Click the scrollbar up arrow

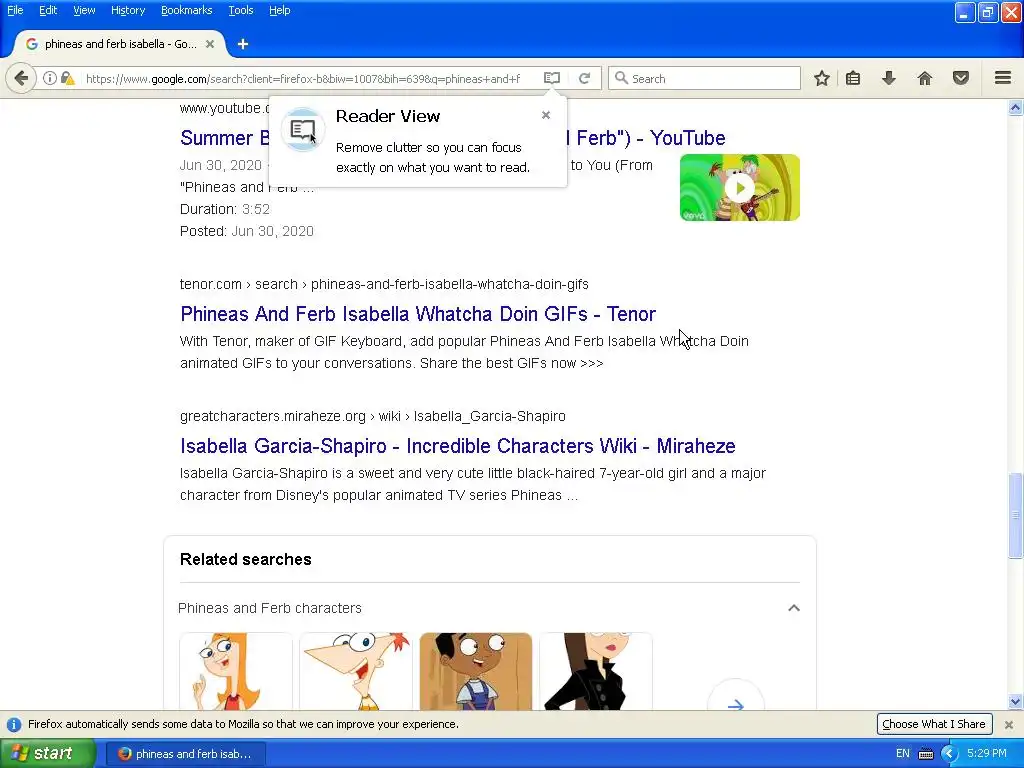(1016, 108)
